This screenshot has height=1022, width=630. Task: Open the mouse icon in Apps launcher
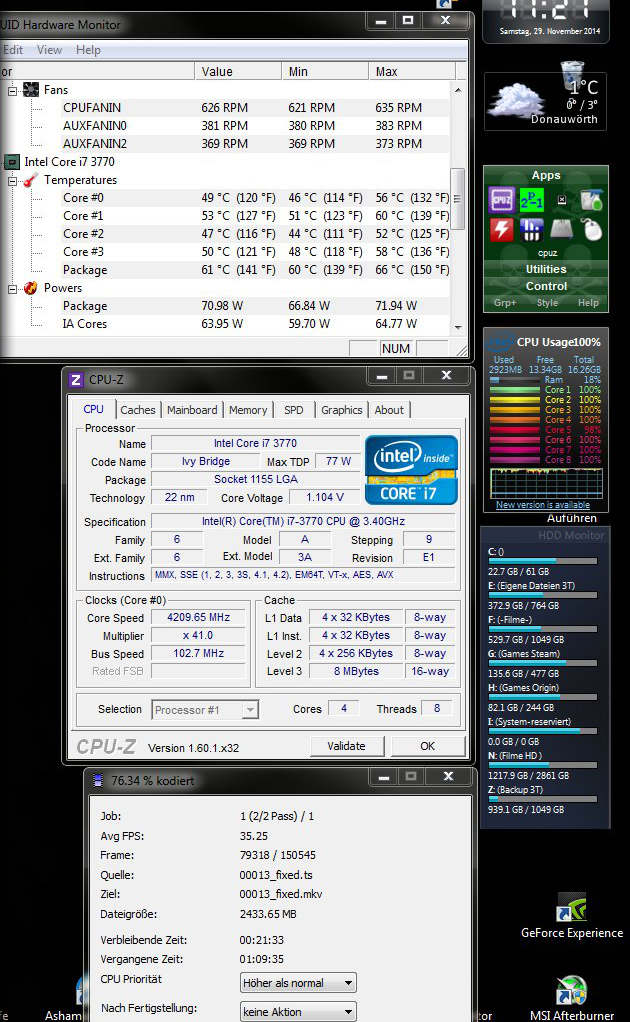coord(592,230)
